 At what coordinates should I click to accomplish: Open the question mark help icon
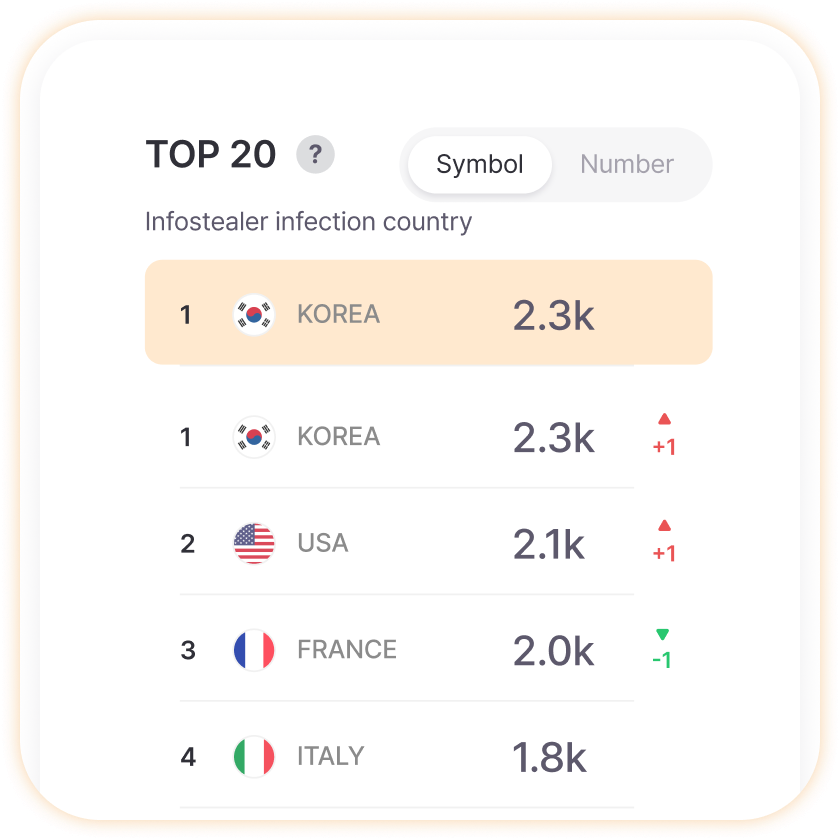click(316, 154)
